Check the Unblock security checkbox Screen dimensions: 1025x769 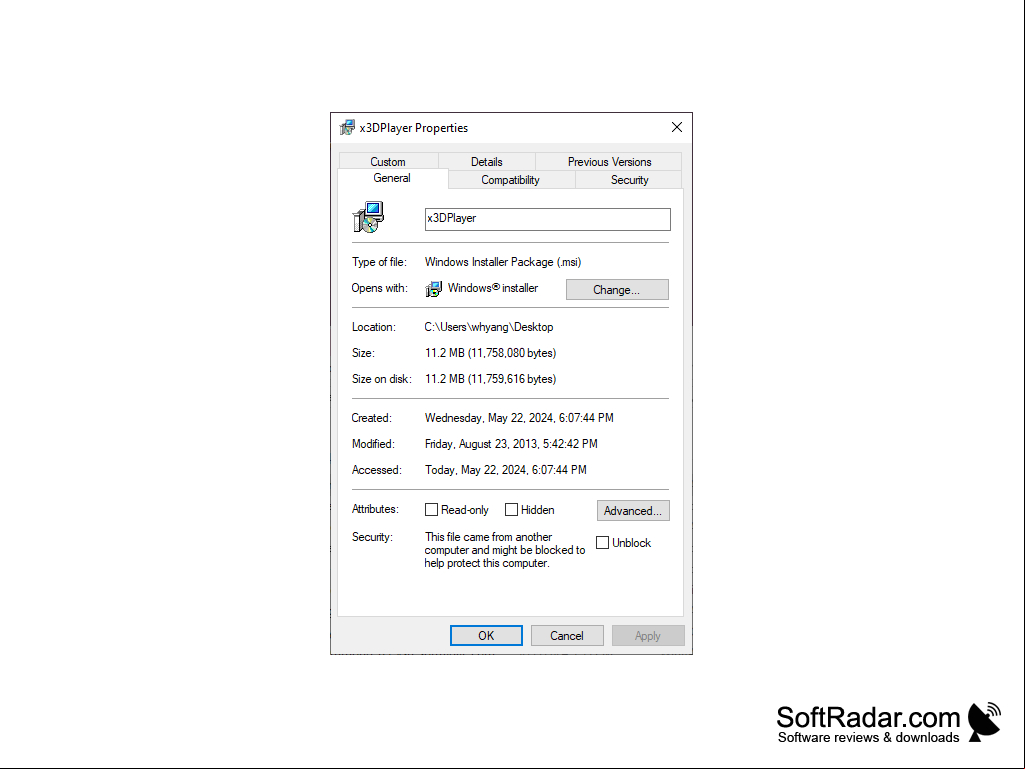(x=603, y=543)
